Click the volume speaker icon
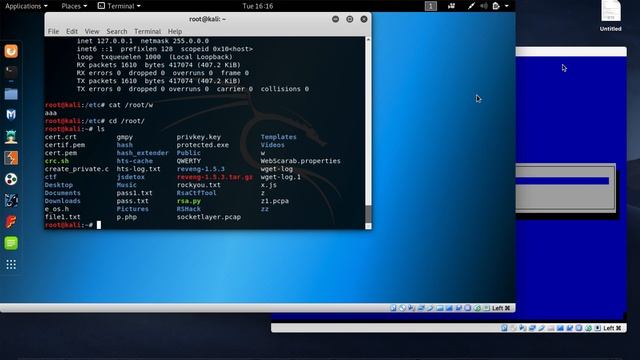 coord(484,6)
